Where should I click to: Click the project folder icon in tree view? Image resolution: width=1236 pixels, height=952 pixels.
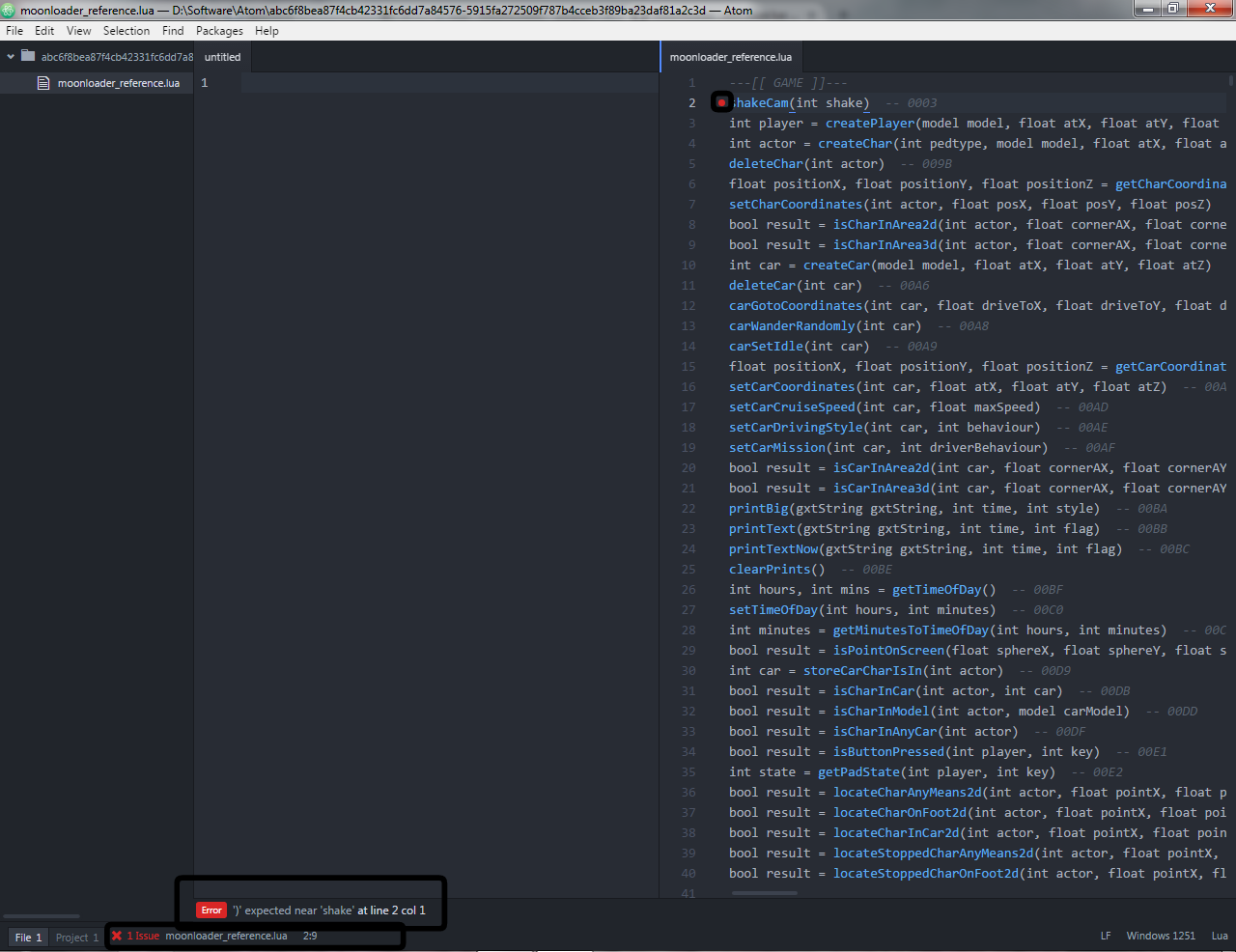(28, 56)
